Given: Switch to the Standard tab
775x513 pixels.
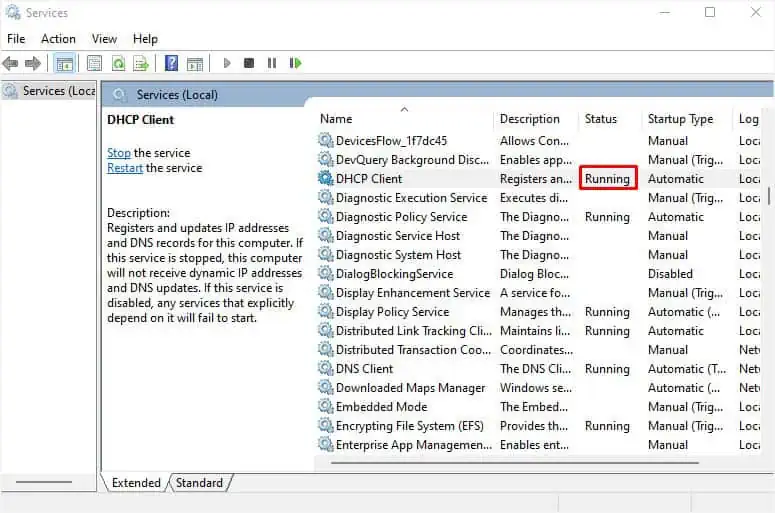Looking at the screenshot, I should click(199, 483).
